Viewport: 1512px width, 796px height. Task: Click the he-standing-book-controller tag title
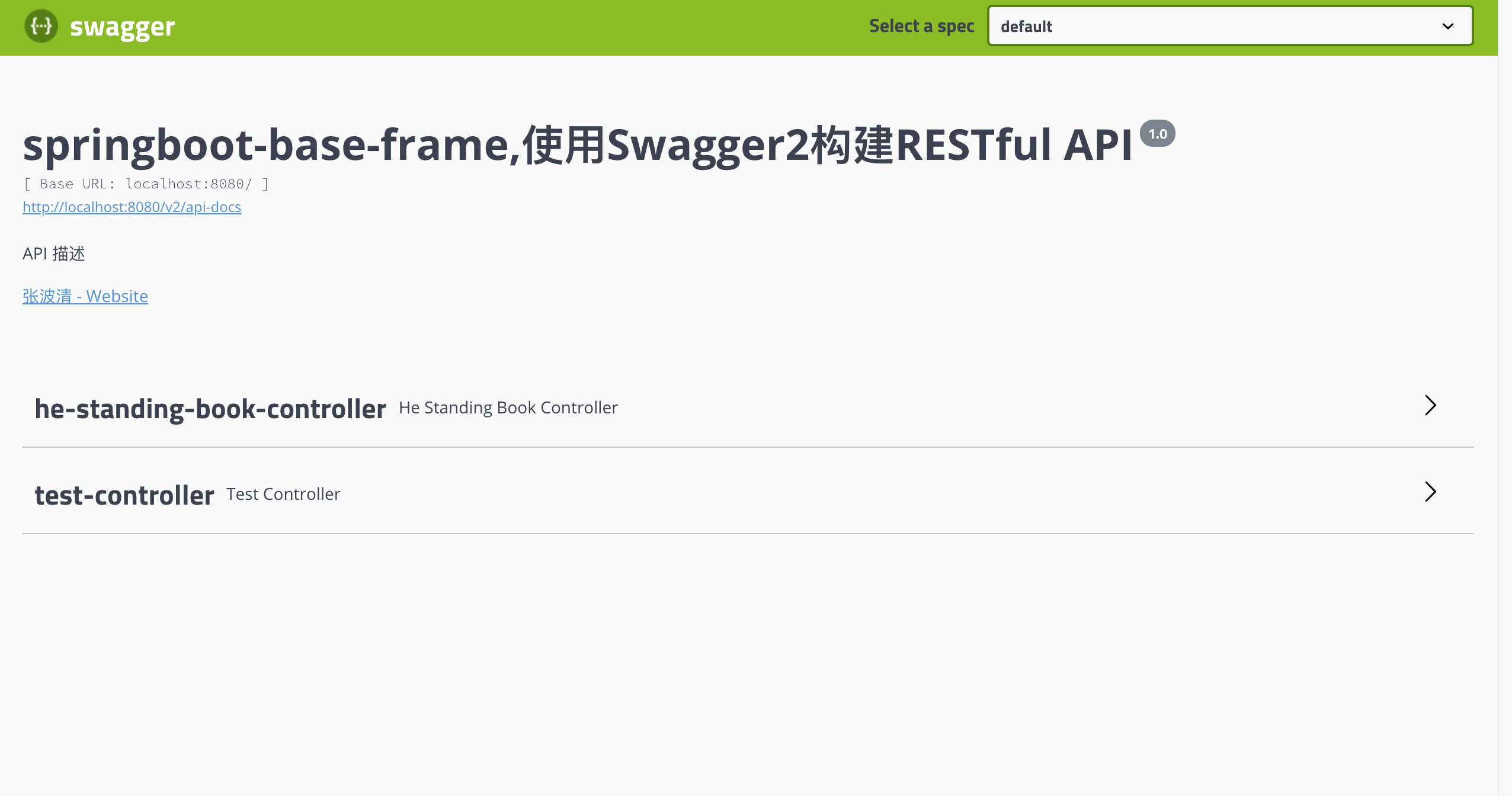tap(210, 409)
